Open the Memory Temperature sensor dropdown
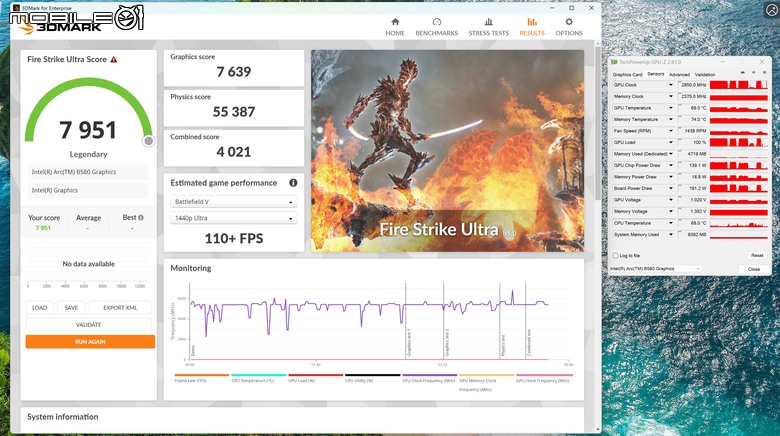Image resolution: width=780 pixels, height=436 pixels. (x=671, y=119)
